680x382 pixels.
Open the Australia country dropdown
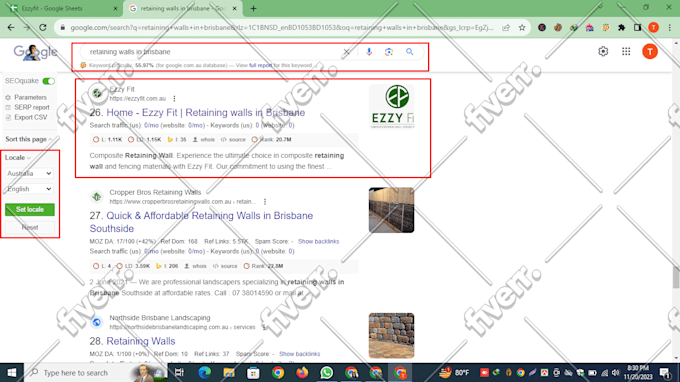pyautogui.click(x=29, y=173)
